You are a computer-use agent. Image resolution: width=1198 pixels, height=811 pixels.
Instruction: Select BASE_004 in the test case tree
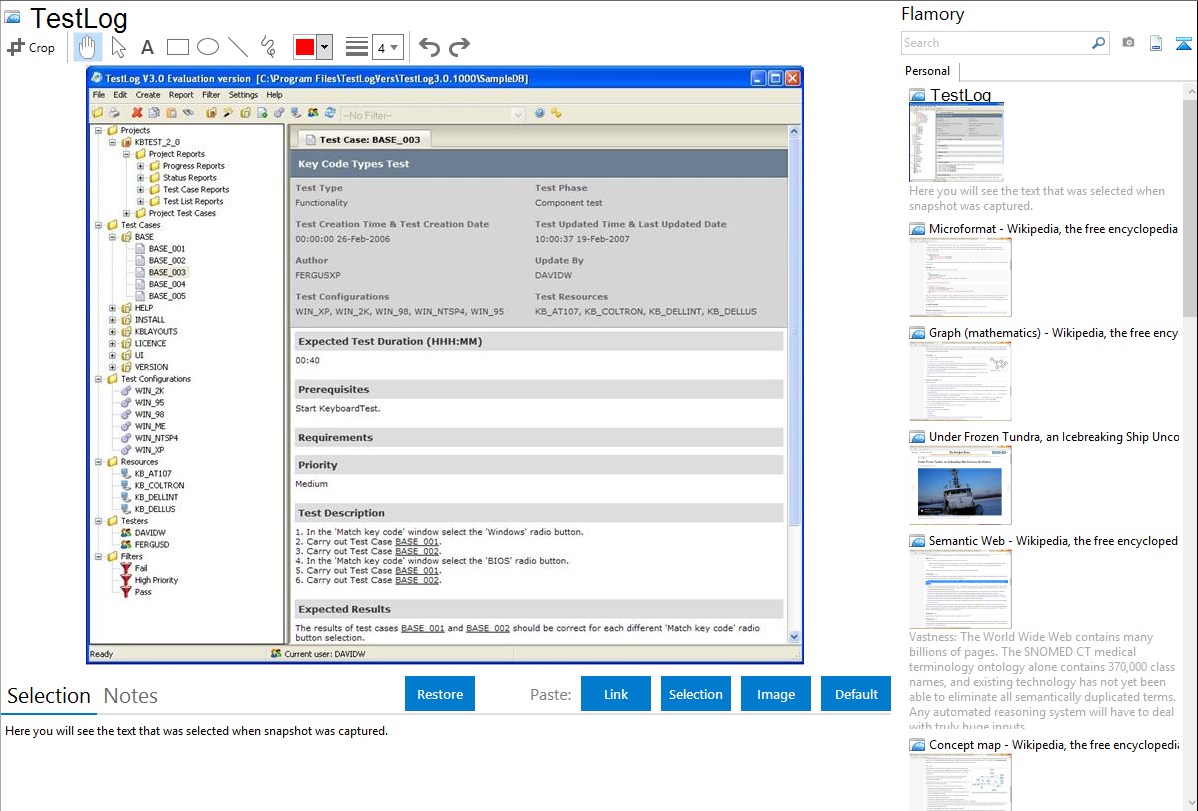[167, 284]
